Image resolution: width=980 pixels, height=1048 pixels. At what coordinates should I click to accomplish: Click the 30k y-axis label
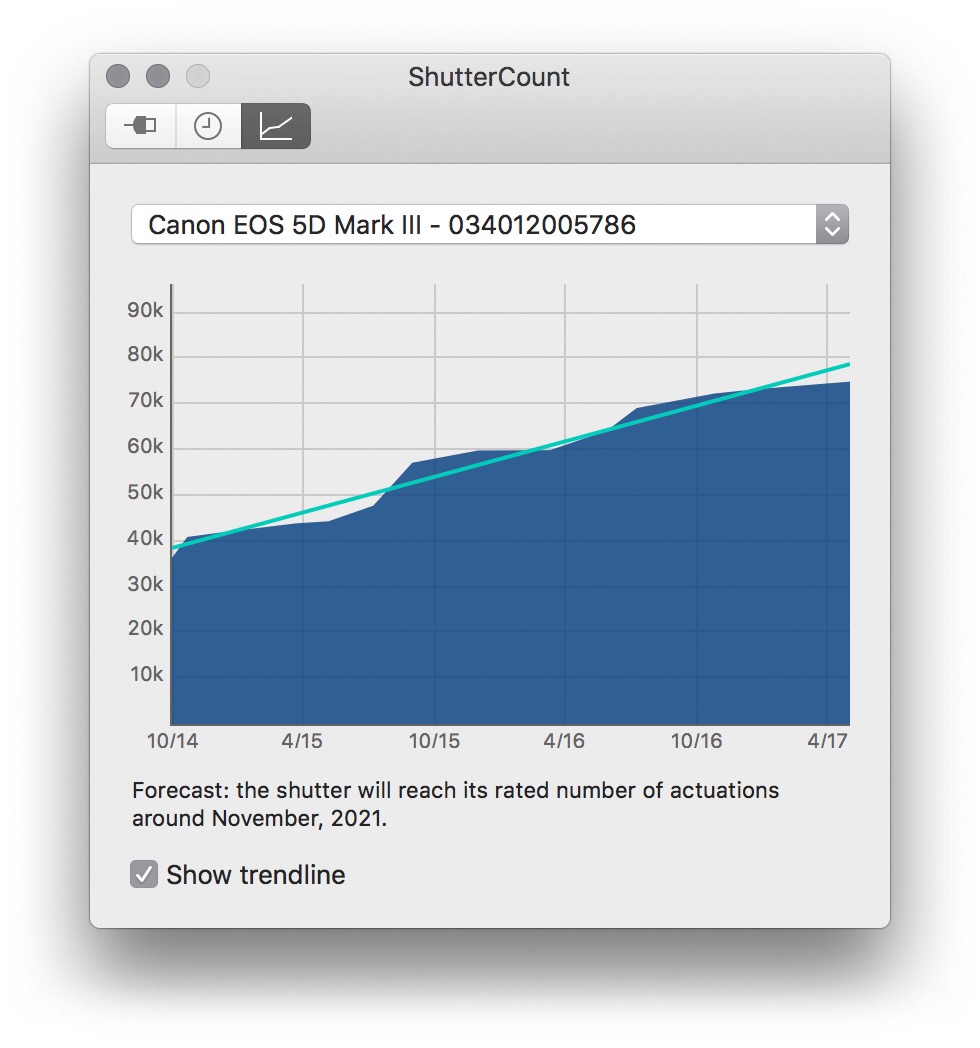pos(145,584)
